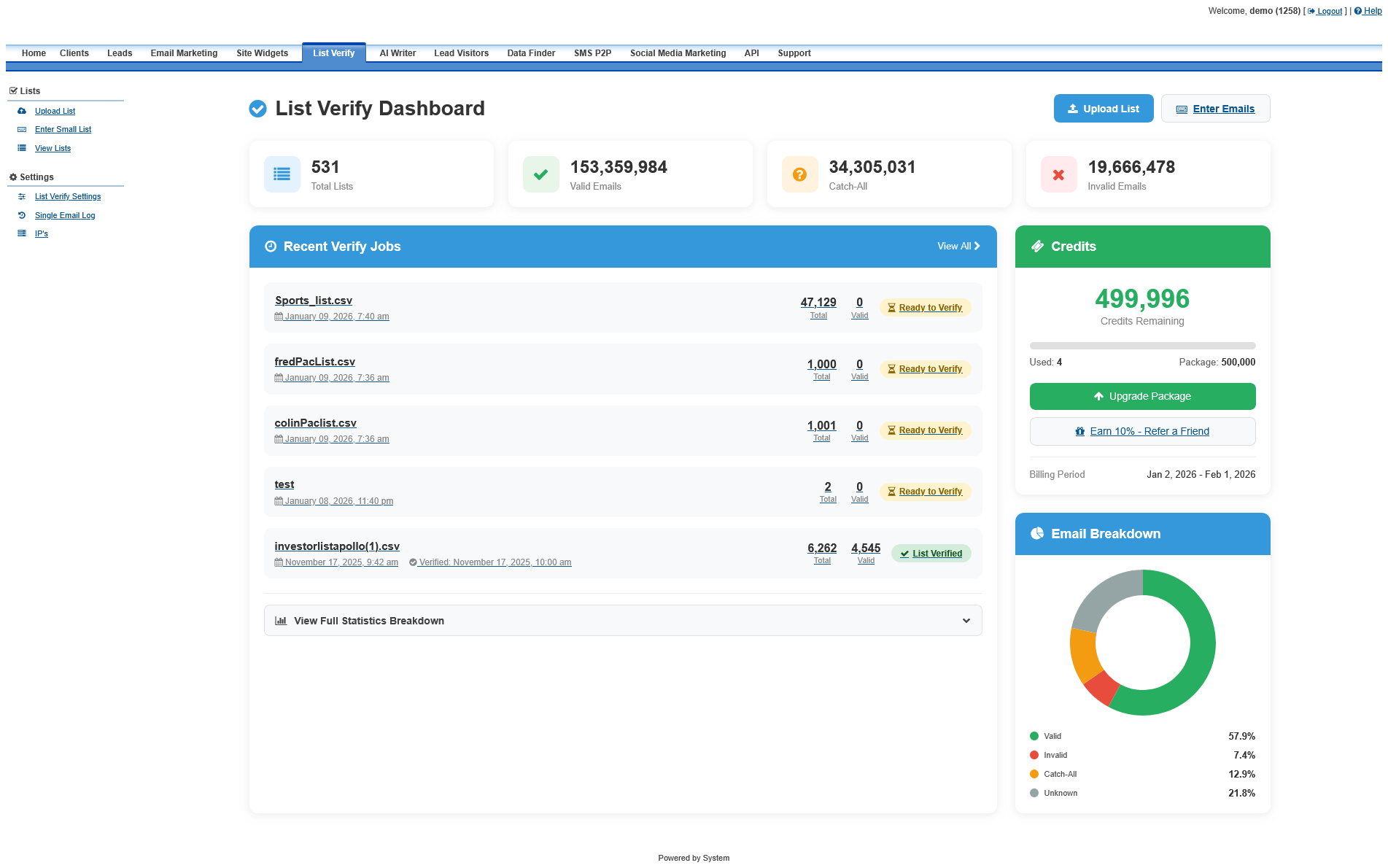Image resolution: width=1388 pixels, height=868 pixels.
Task: Click the green Valid legend color dot
Action: (1034, 736)
